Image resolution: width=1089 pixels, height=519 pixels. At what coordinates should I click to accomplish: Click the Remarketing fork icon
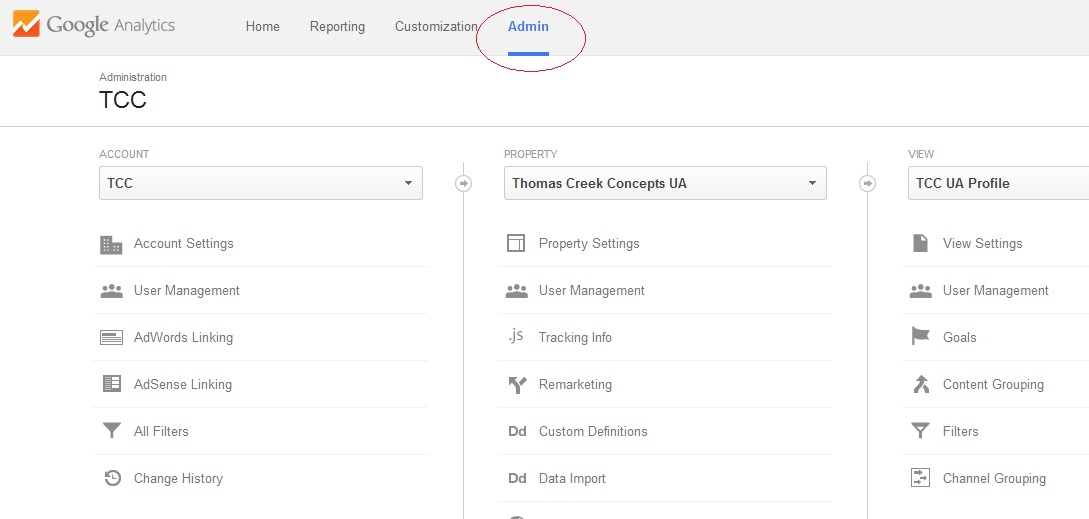[517, 384]
